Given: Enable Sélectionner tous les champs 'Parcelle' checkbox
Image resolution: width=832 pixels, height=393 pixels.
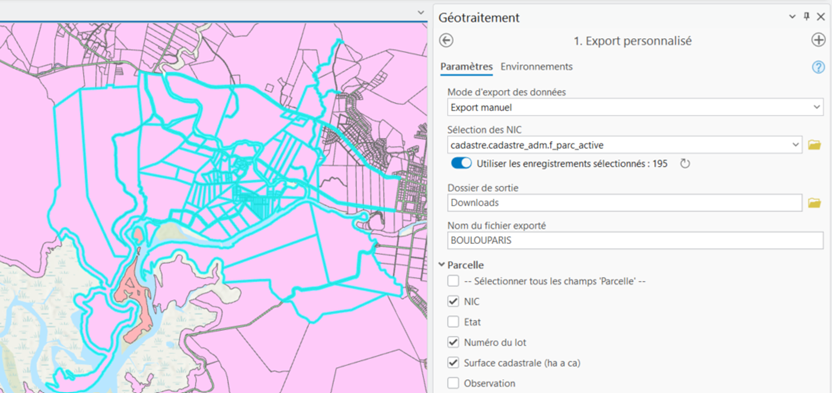Looking at the screenshot, I should click(x=453, y=281).
